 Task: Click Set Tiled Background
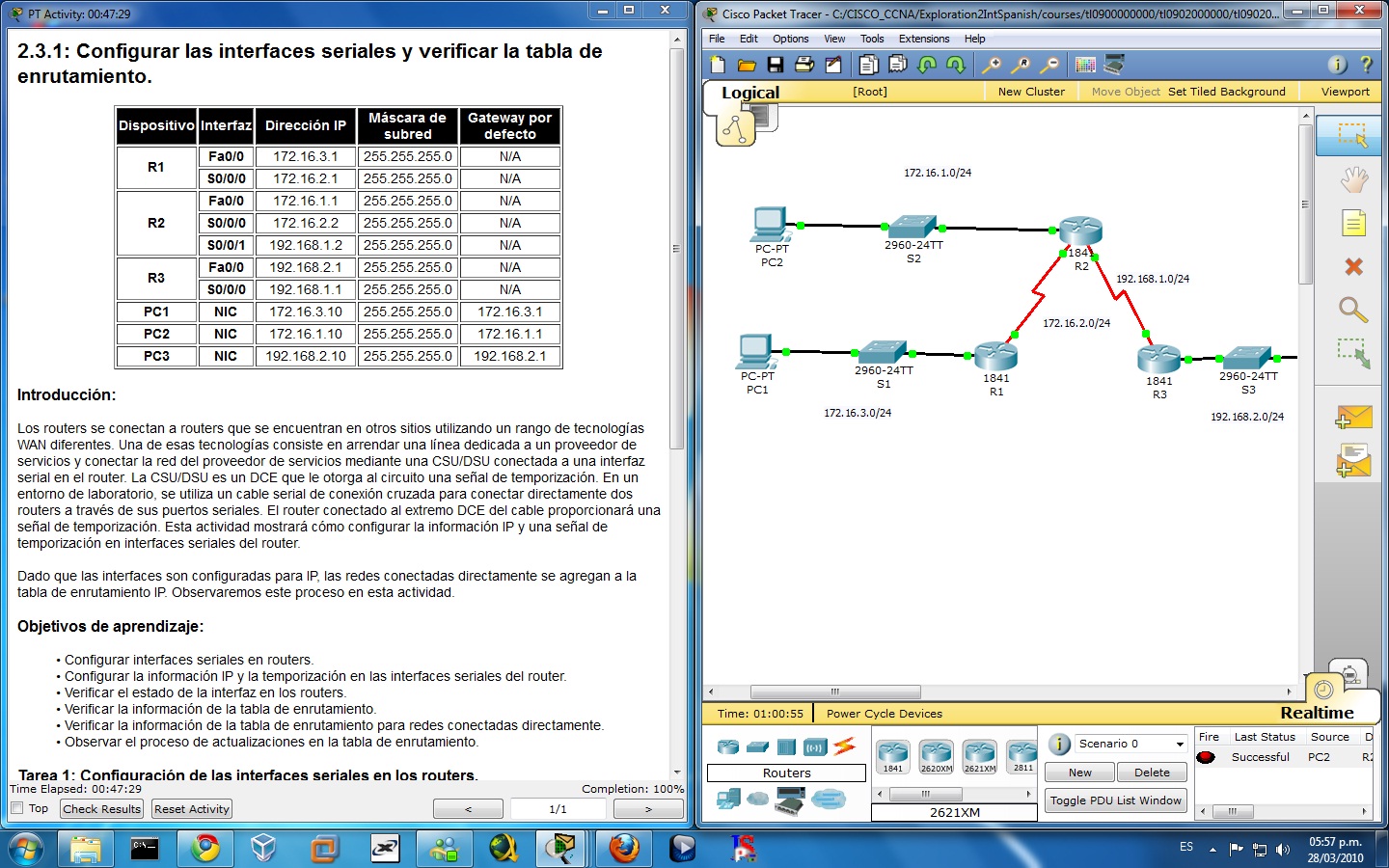click(x=1226, y=92)
